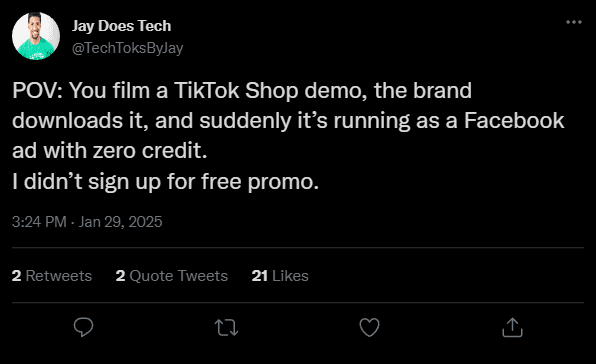Image resolution: width=596 pixels, height=364 pixels.
Task: Open the three-dot more options menu
Action: [x=574, y=22]
